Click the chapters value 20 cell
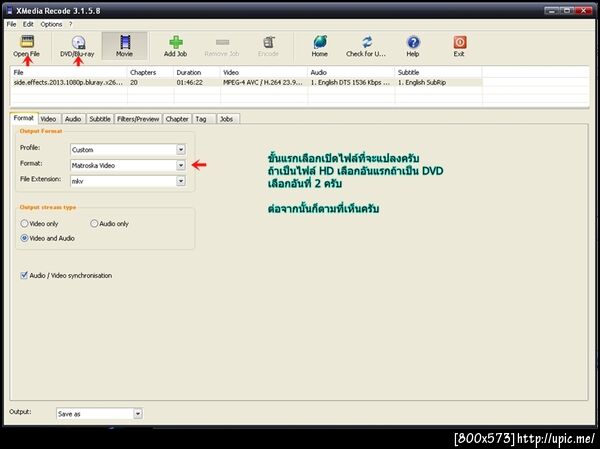This screenshot has height=449, width=600. [150, 82]
